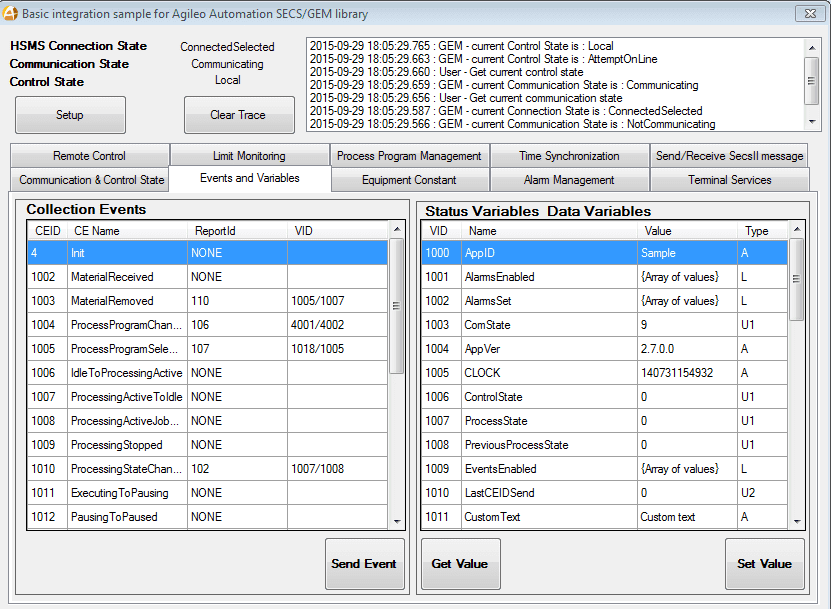
Task: Clear the trace log
Action: (x=238, y=115)
